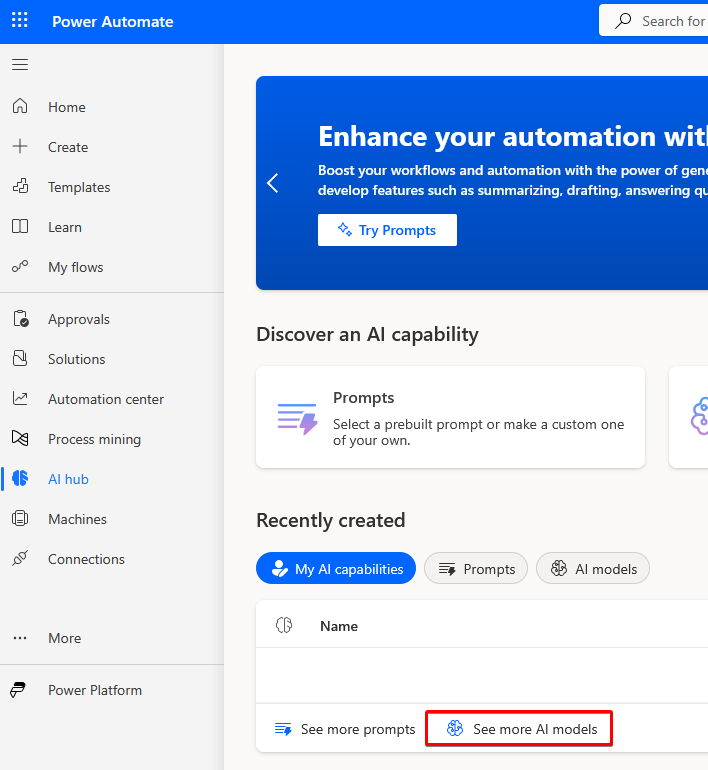Click the Templates icon in sidebar
The width and height of the screenshot is (708, 770).
(20, 187)
